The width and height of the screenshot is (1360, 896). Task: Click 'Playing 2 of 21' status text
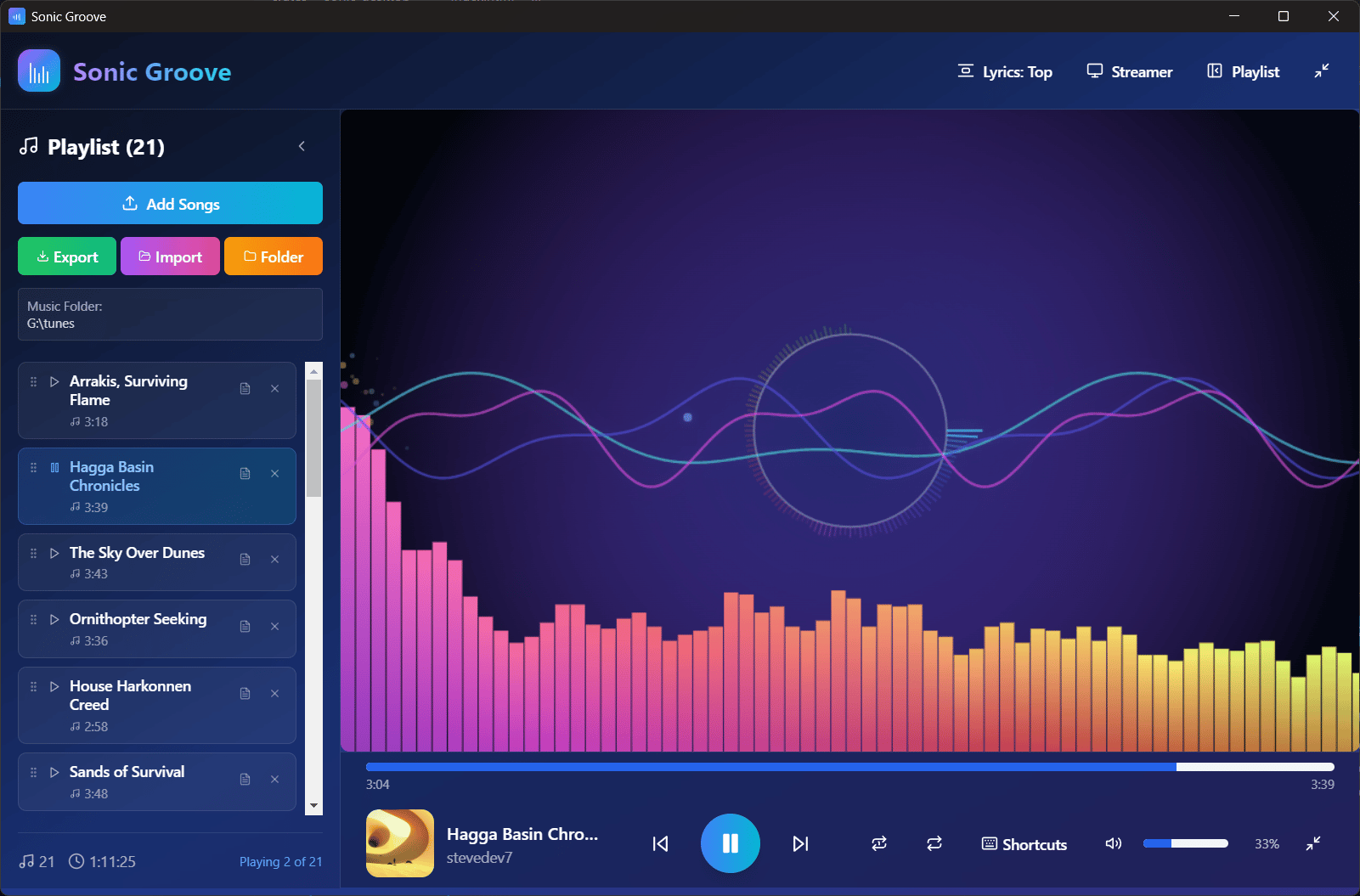tap(281, 861)
